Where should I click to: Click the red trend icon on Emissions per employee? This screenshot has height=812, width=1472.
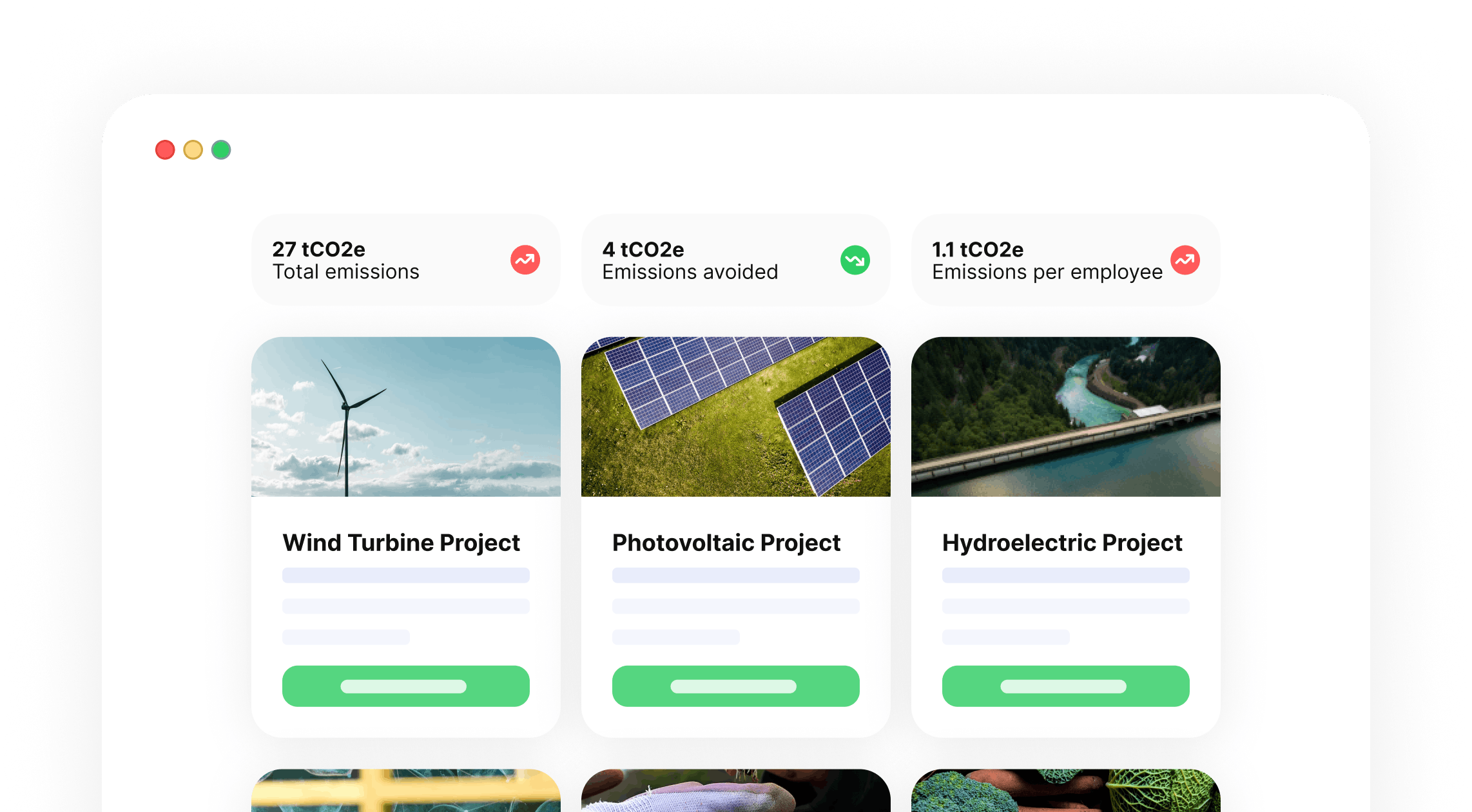(1185, 260)
